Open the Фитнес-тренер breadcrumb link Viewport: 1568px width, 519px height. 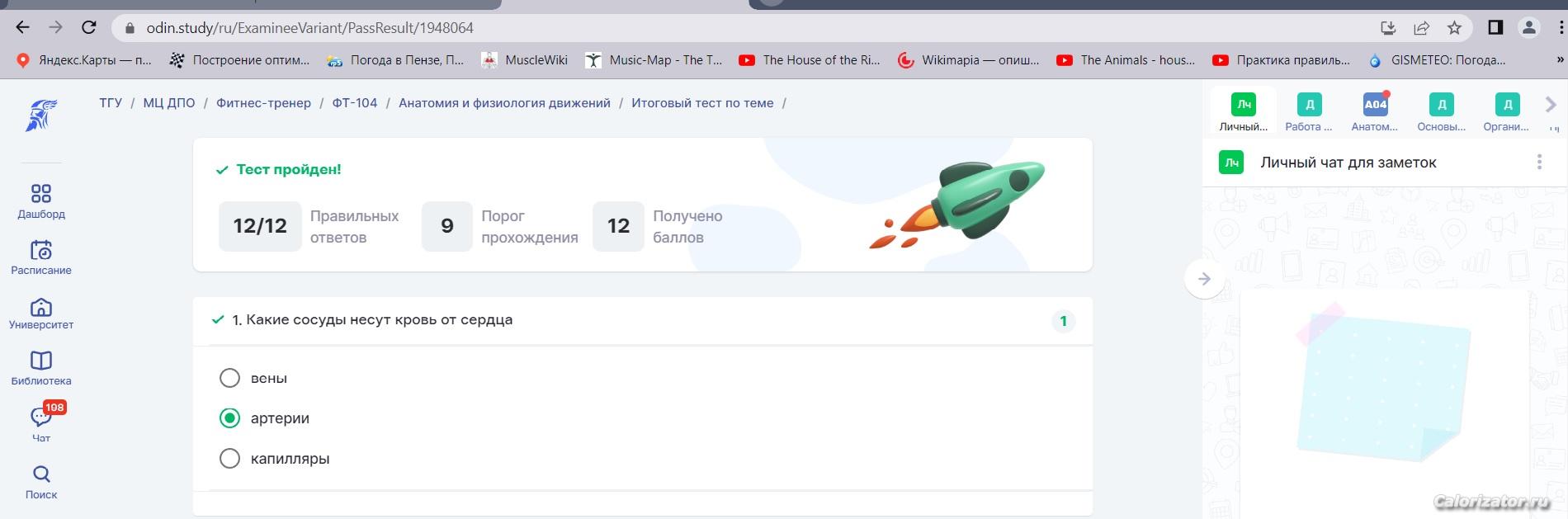tap(263, 103)
